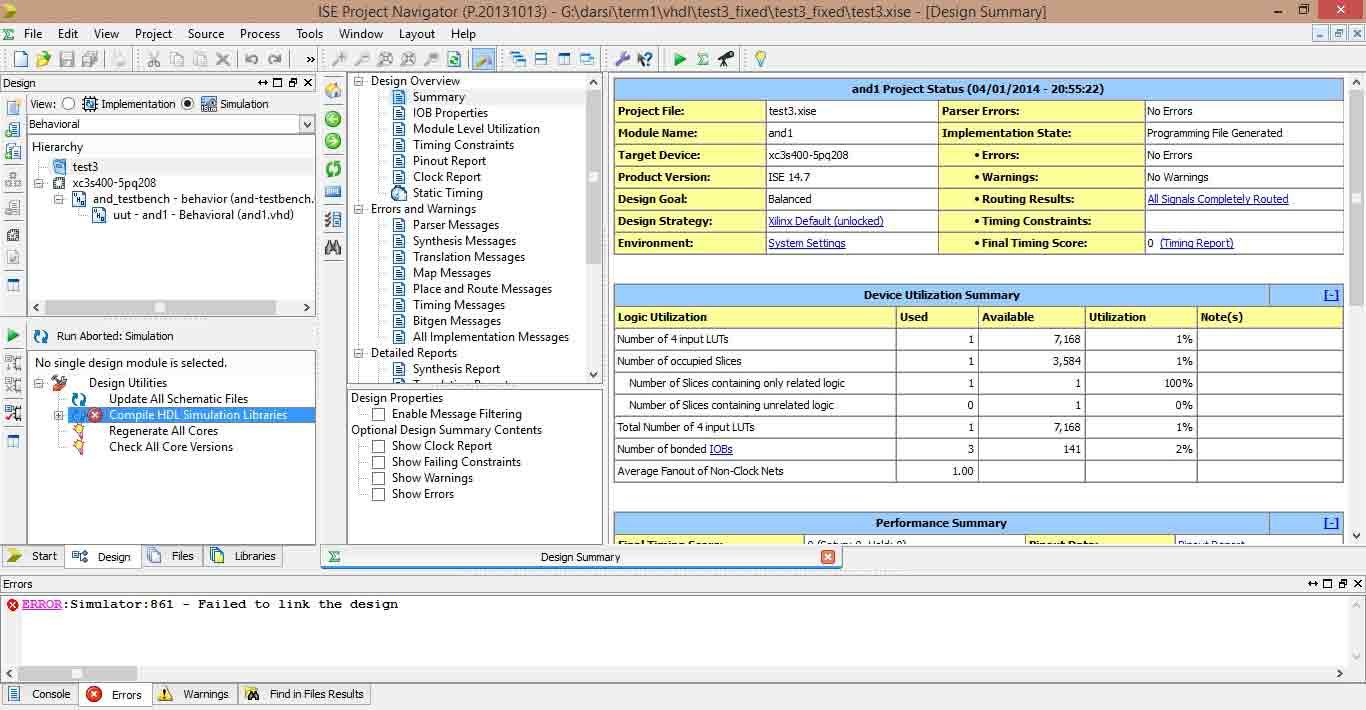Click the light bulb tips icon
Viewport: 1366px width, 710px height.
[760, 59]
